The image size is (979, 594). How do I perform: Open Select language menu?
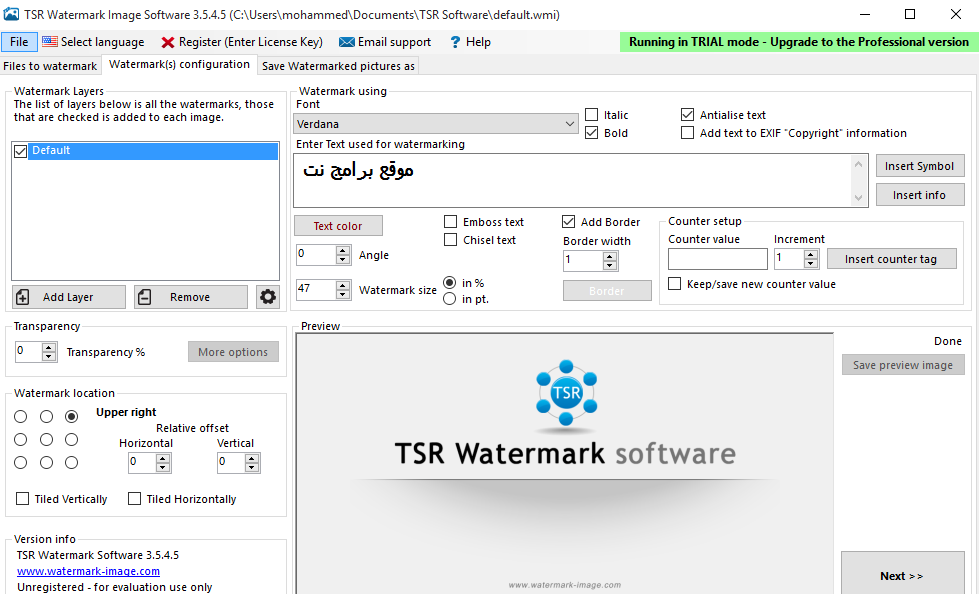93,42
